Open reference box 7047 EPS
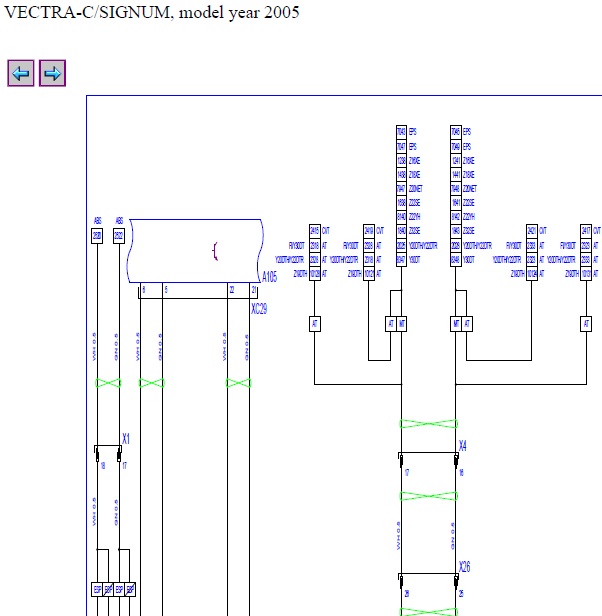Screen dimensions: 602x616 [401, 147]
